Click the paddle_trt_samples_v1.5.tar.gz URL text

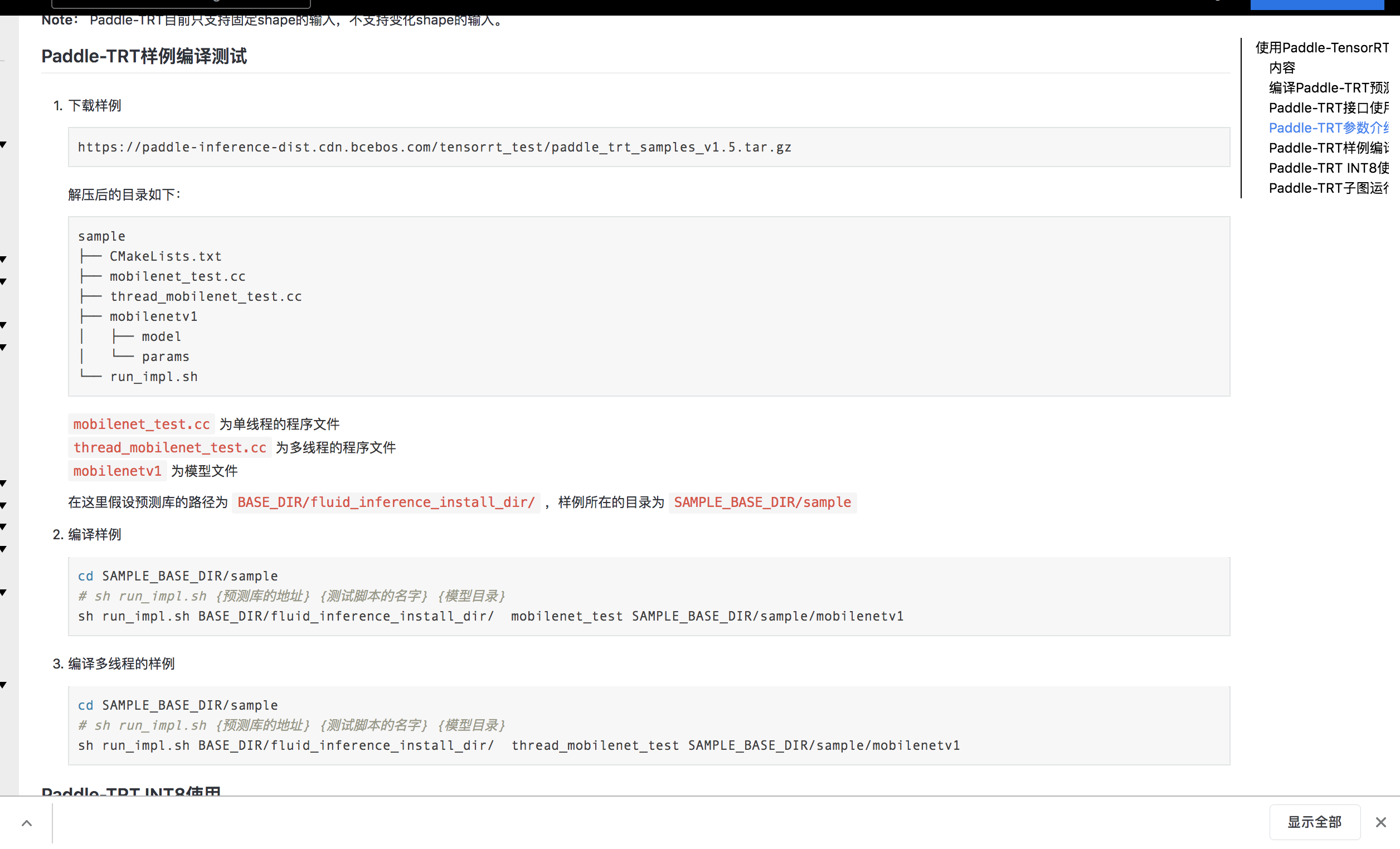[x=434, y=148]
